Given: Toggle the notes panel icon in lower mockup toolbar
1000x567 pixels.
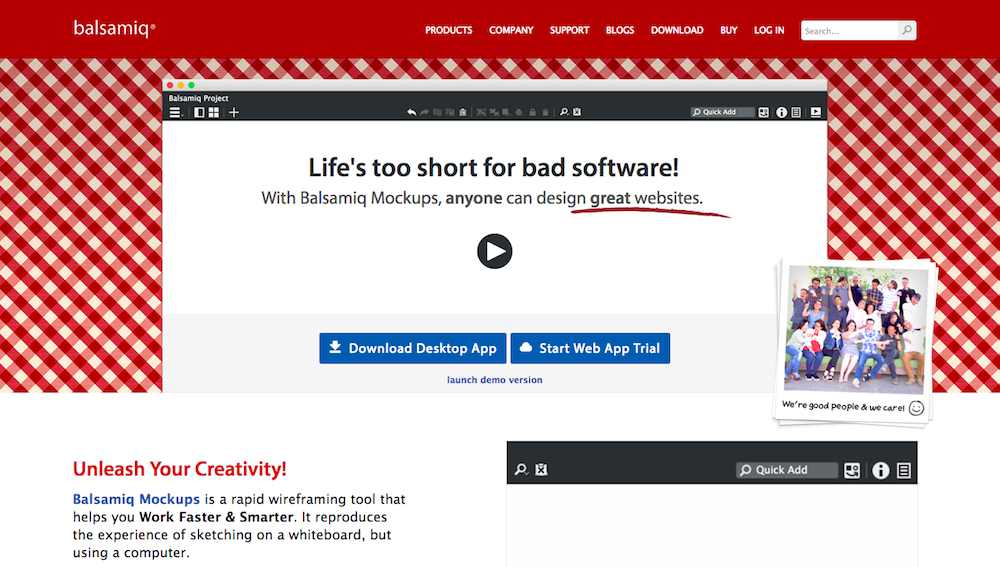Looking at the screenshot, I should click(903, 470).
